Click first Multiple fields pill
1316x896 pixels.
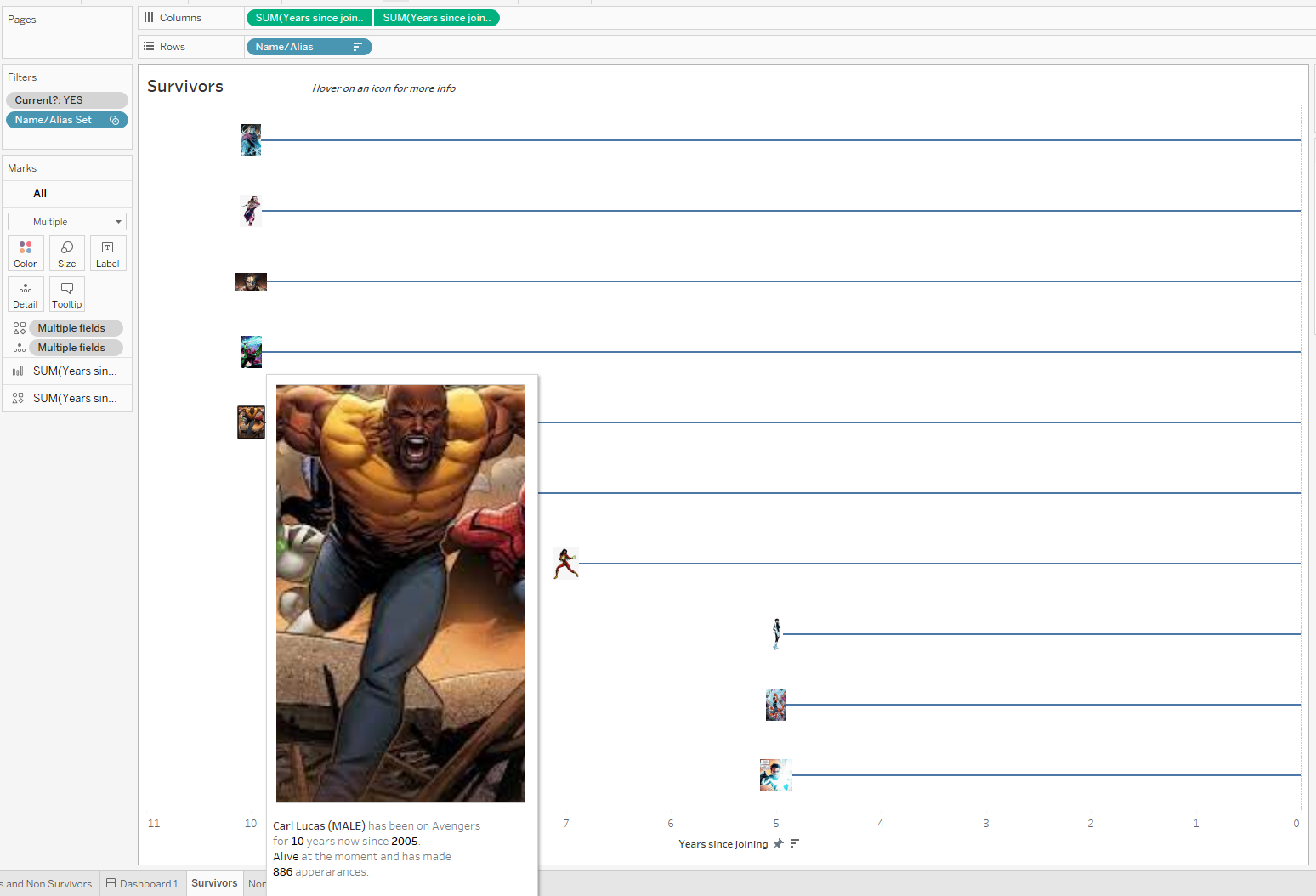(x=77, y=328)
